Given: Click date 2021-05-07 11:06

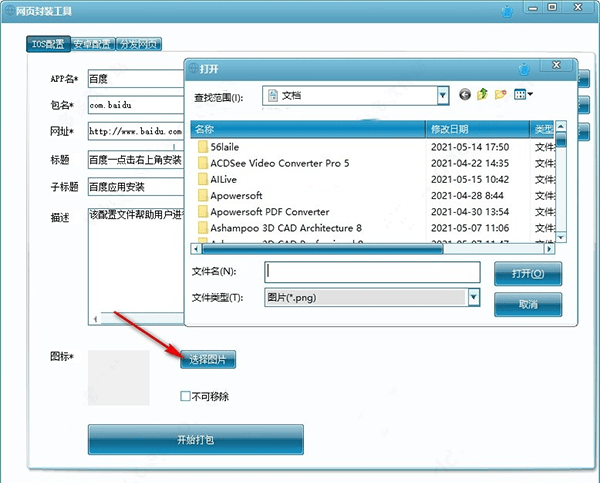Looking at the screenshot, I should [470, 228].
